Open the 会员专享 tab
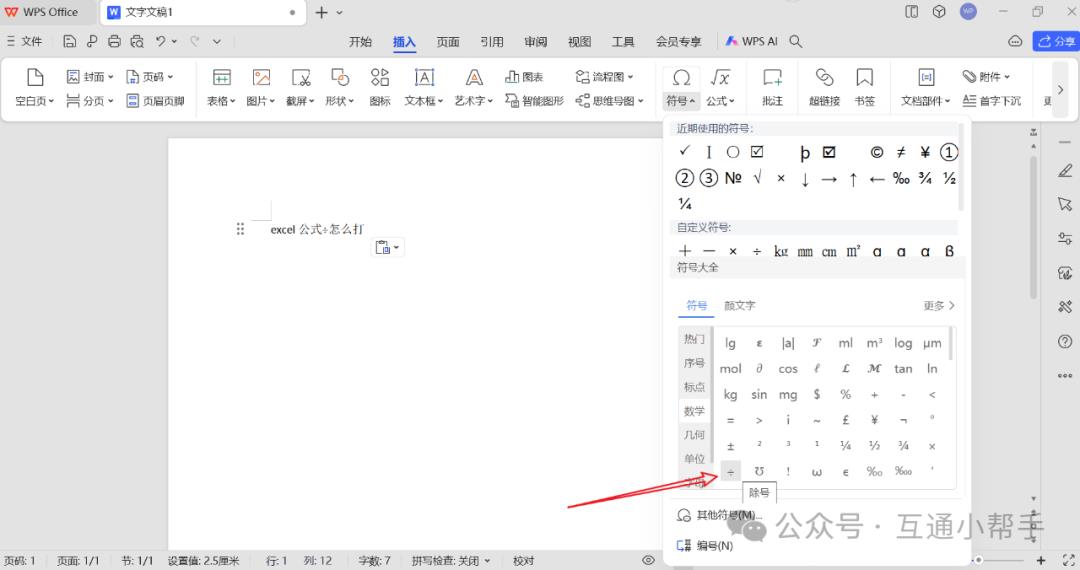Viewport: 1080px width, 570px height. pyautogui.click(x=678, y=41)
